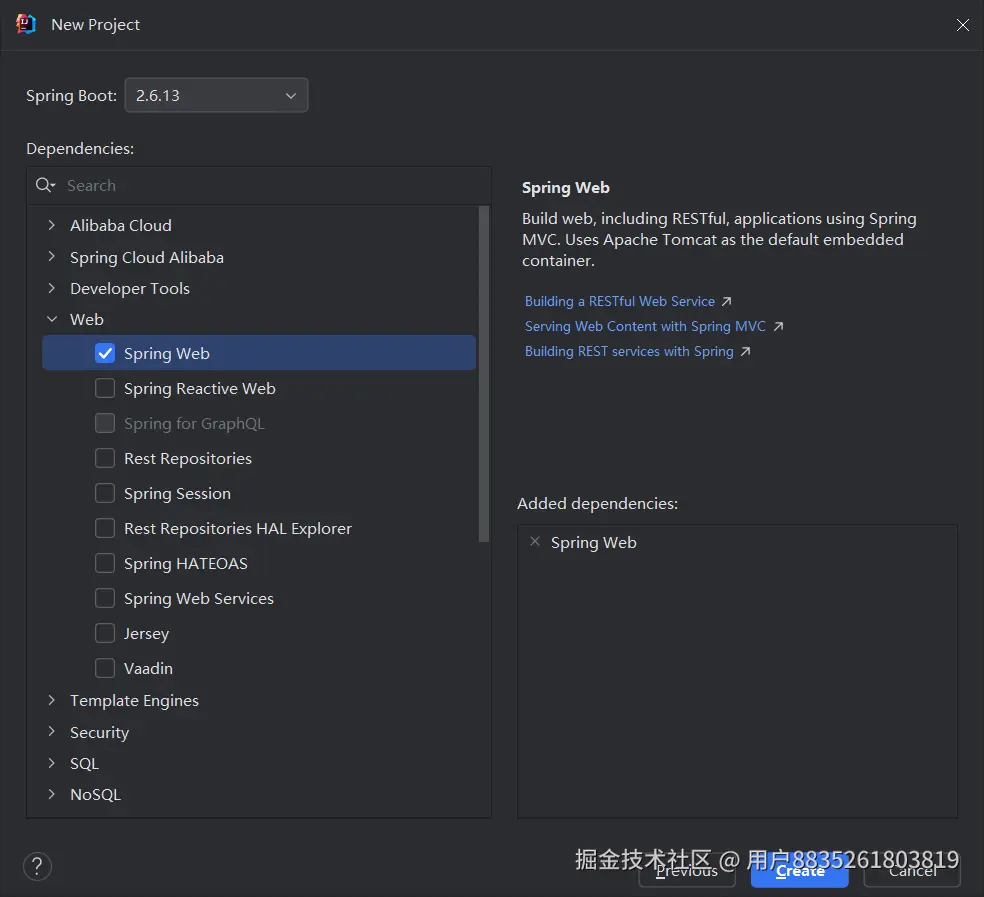This screenshot has height=897, width=984.
Task: Select the Rest Repositories label
Action: [188, 458]
